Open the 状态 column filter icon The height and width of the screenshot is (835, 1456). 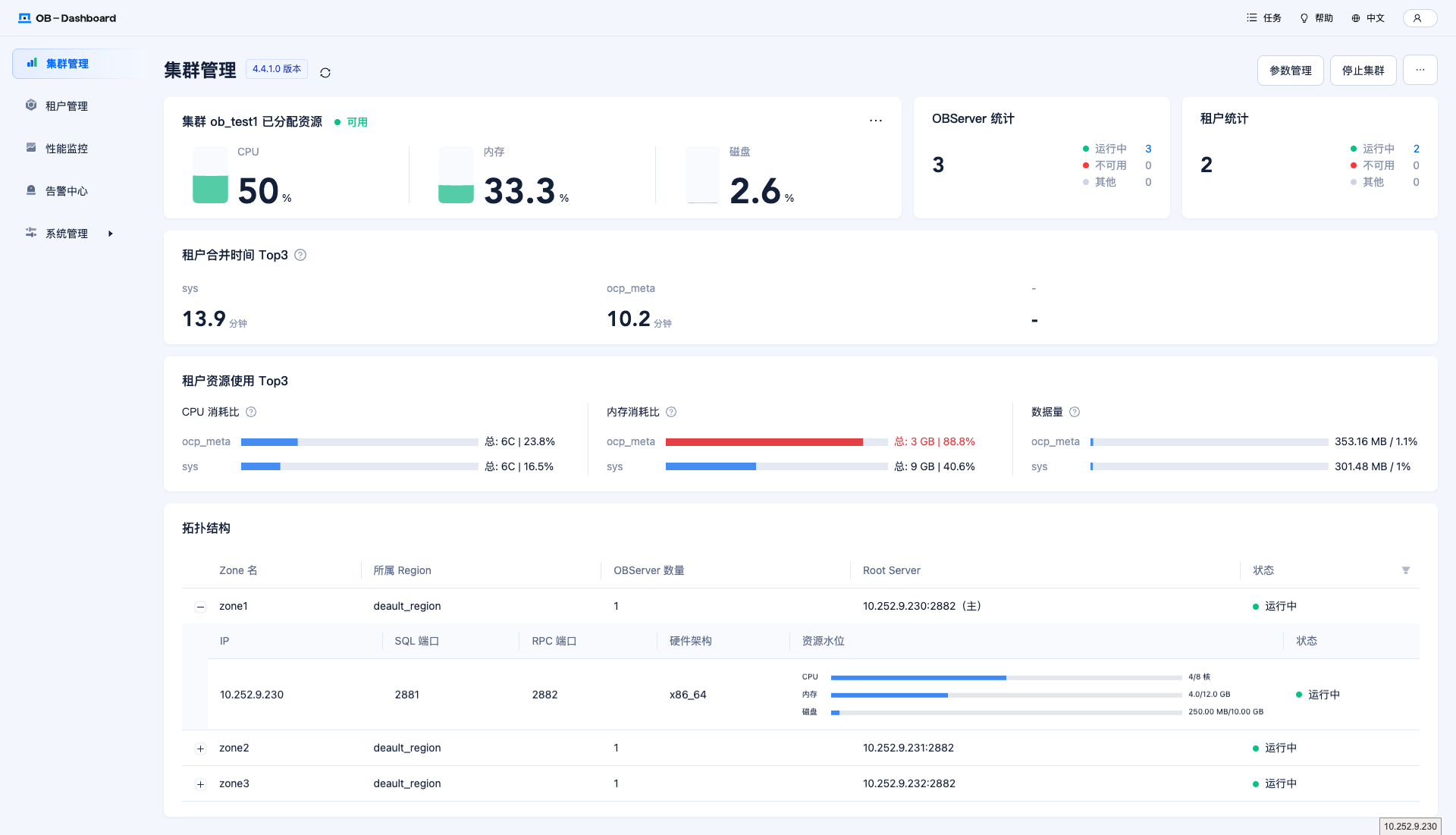[x=1405, y=571]
